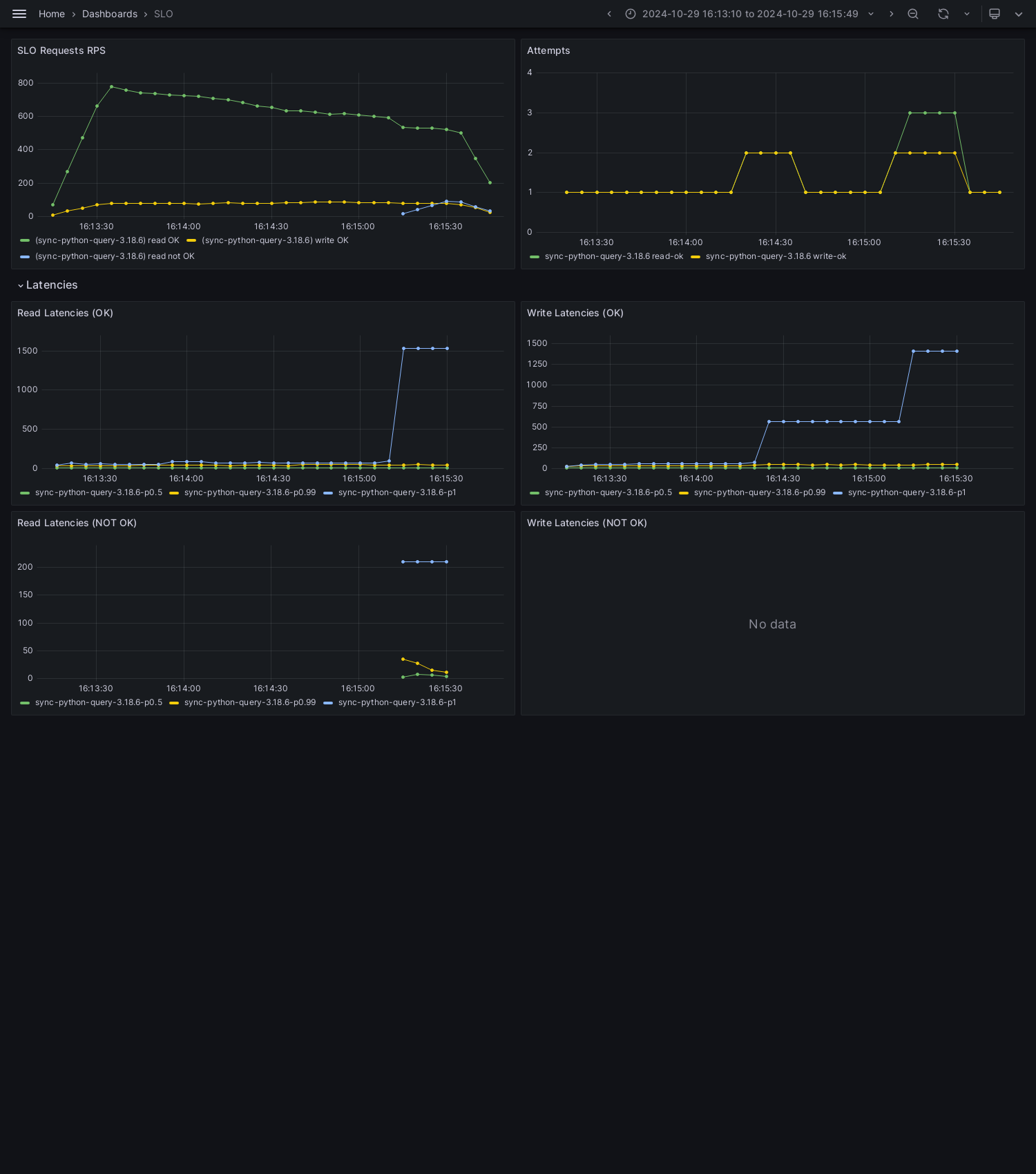1036x1174 pixels.
Task: Click the SLO breadcrumb
Action: coord(164,14)
